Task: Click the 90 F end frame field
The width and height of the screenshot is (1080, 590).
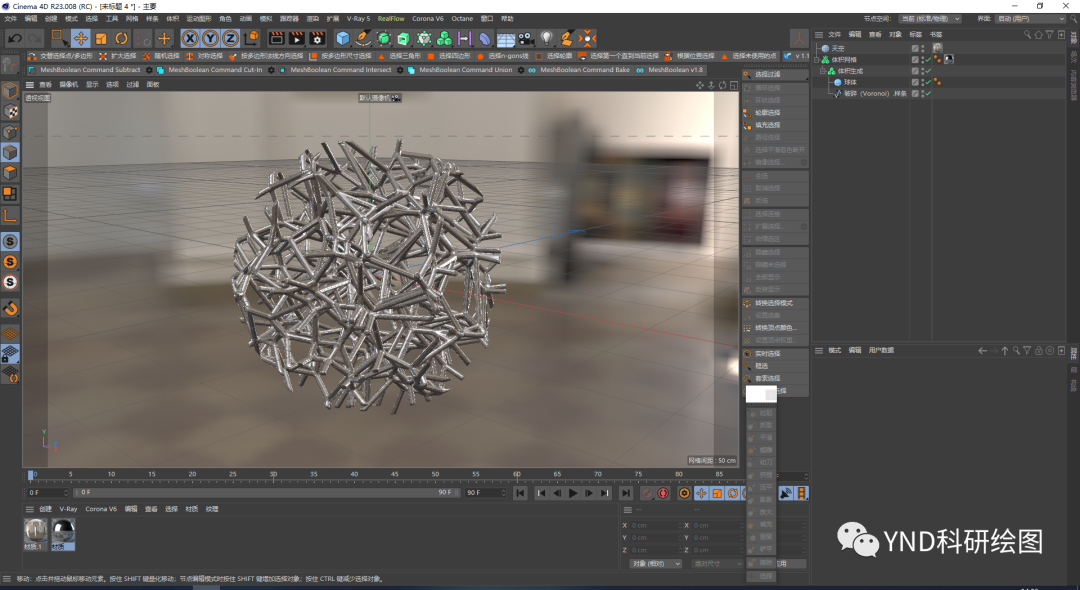Action: [486, 493]
